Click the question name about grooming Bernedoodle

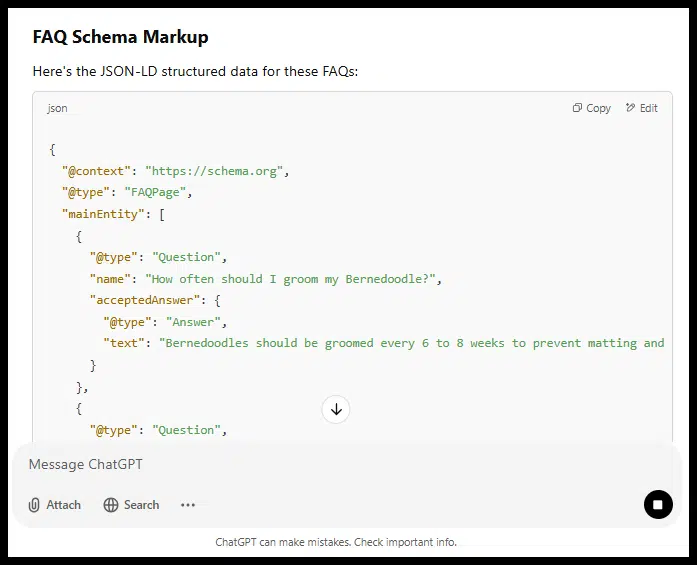pyautogui.click(x=290, y=279)
